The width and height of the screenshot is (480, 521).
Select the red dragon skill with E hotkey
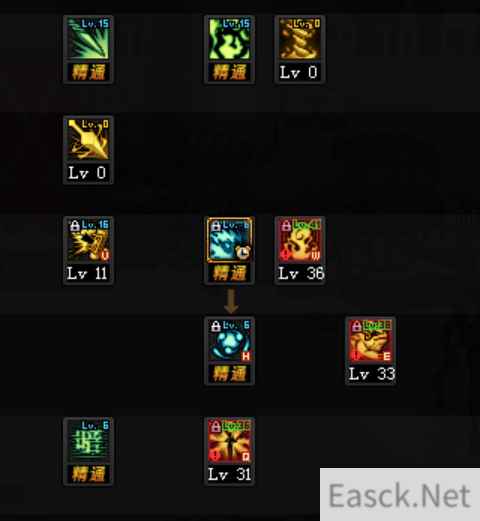point(370,340)
